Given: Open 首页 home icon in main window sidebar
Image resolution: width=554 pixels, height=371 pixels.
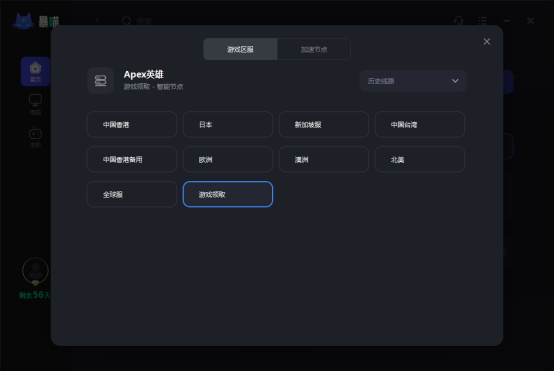Looking at the screenshot, I should pos(35,71).
